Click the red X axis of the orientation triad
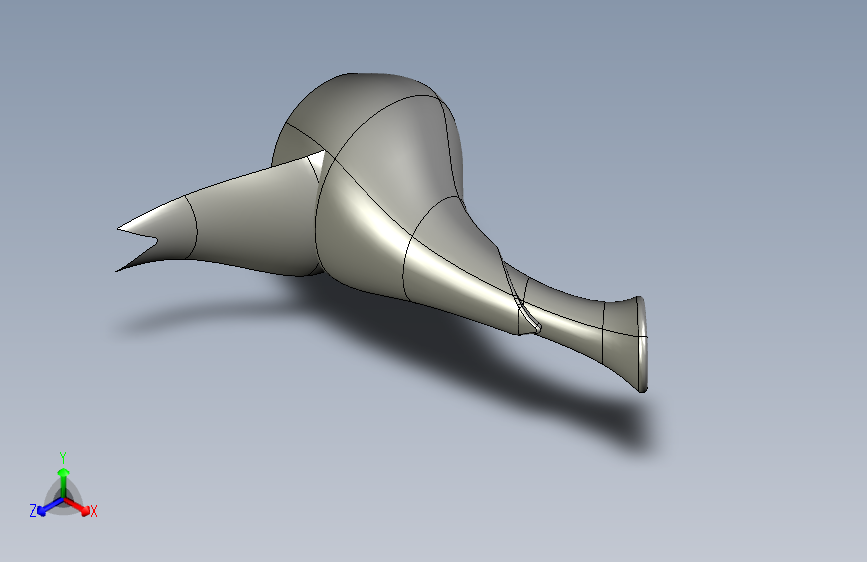Screen dimensions: 867x562 pos(78,506)
